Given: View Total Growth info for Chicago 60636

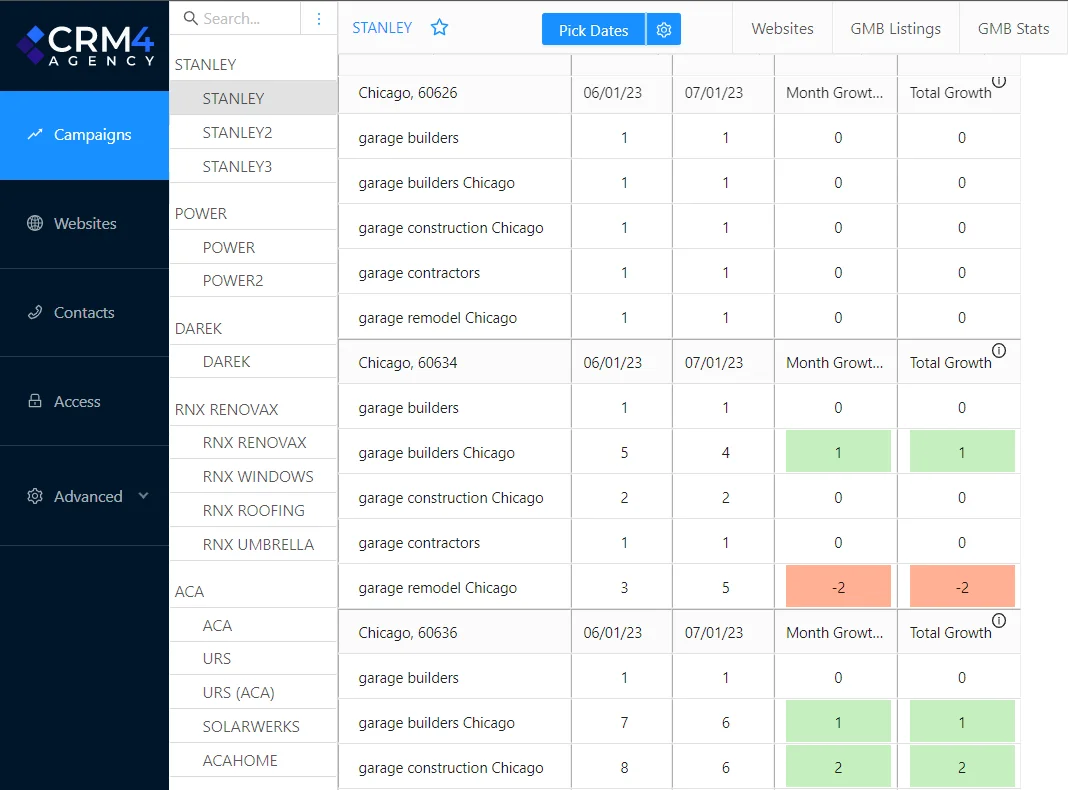Looking at the screenshot, I should point(999,620).
